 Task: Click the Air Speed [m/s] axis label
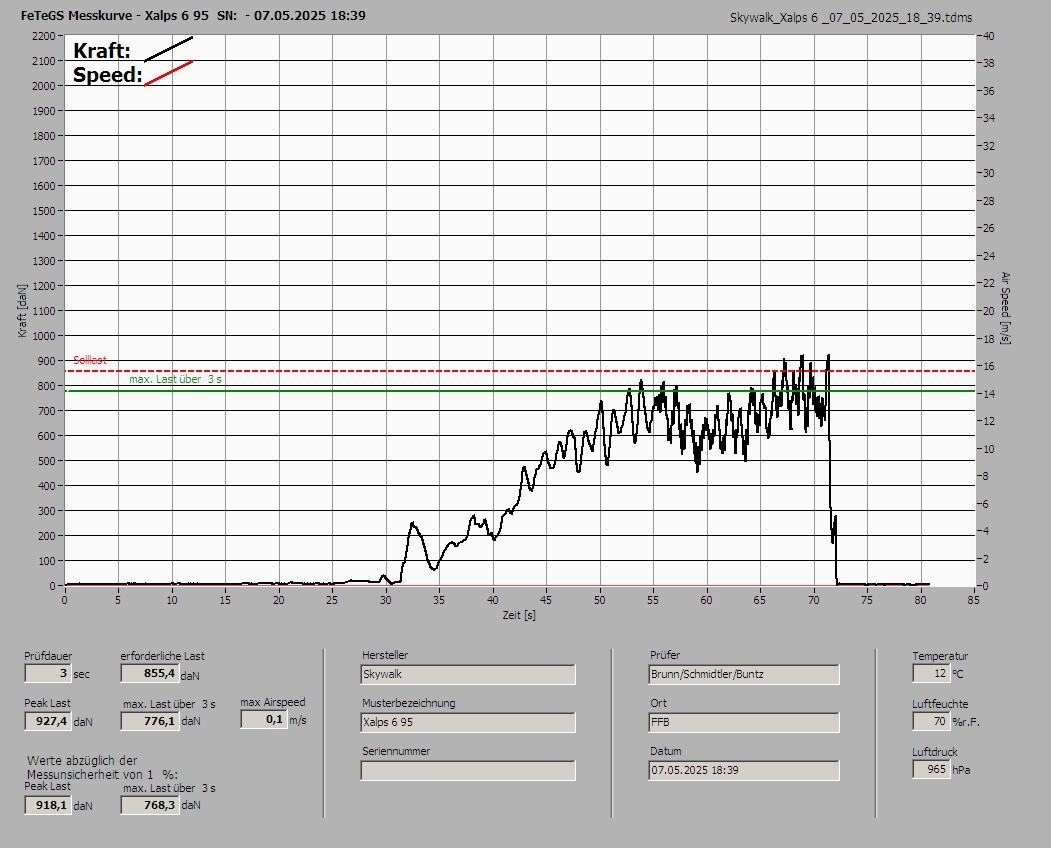tap(1005, 308)
